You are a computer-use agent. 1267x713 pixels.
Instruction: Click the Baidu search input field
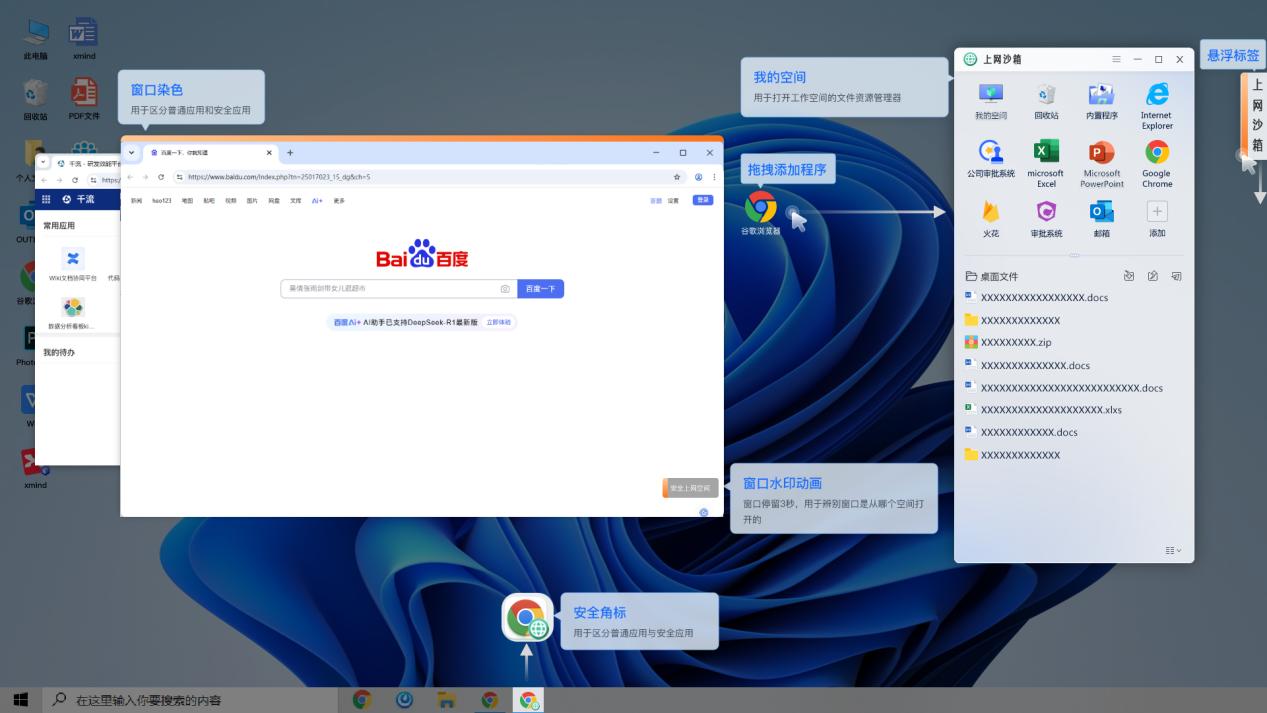(x=390, y=289)
